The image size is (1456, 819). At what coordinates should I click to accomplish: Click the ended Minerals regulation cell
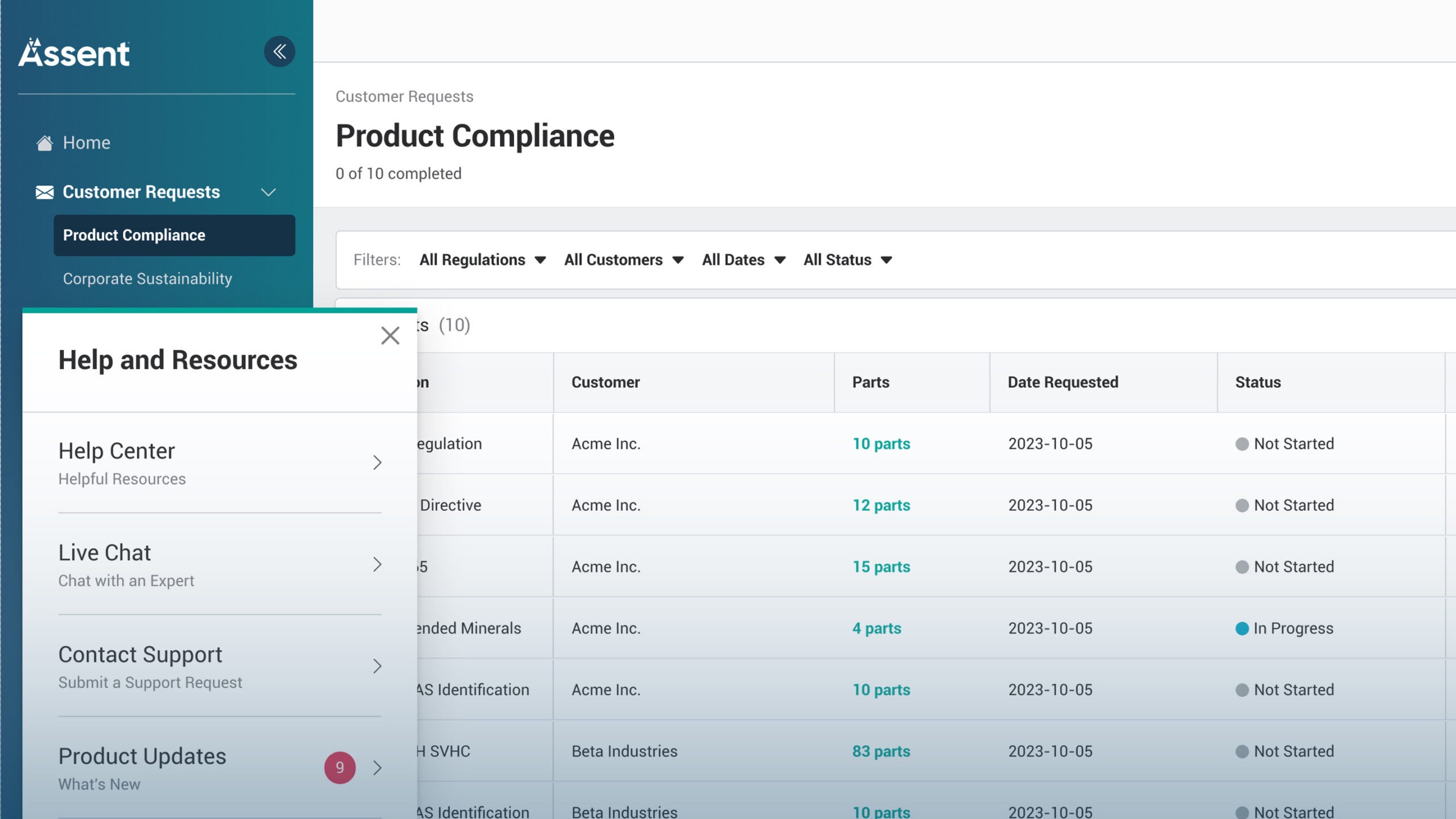(469, 628)
